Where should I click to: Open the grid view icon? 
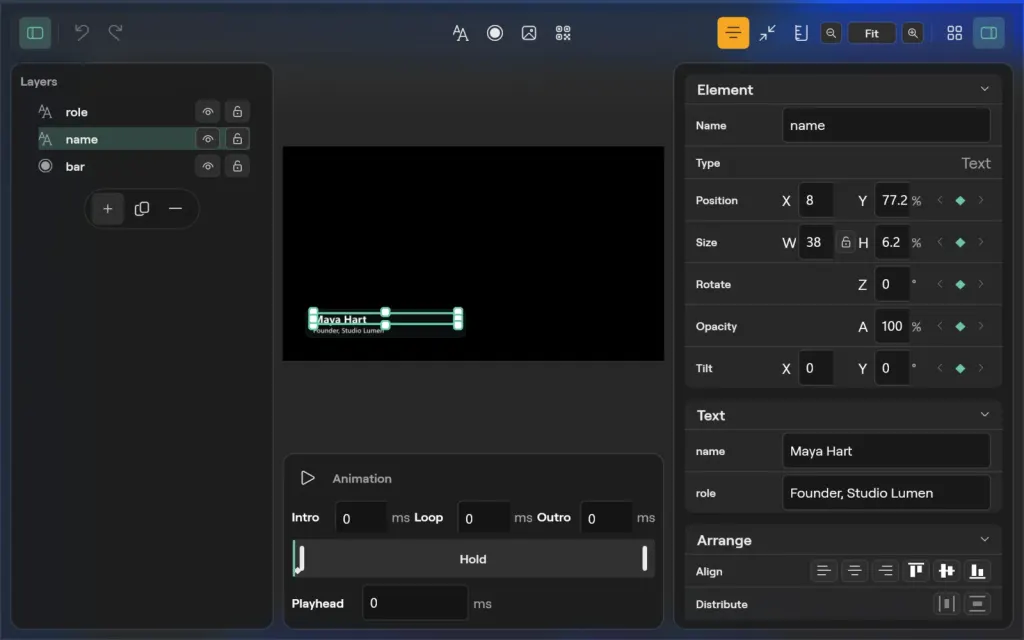[x=955, y=33]
